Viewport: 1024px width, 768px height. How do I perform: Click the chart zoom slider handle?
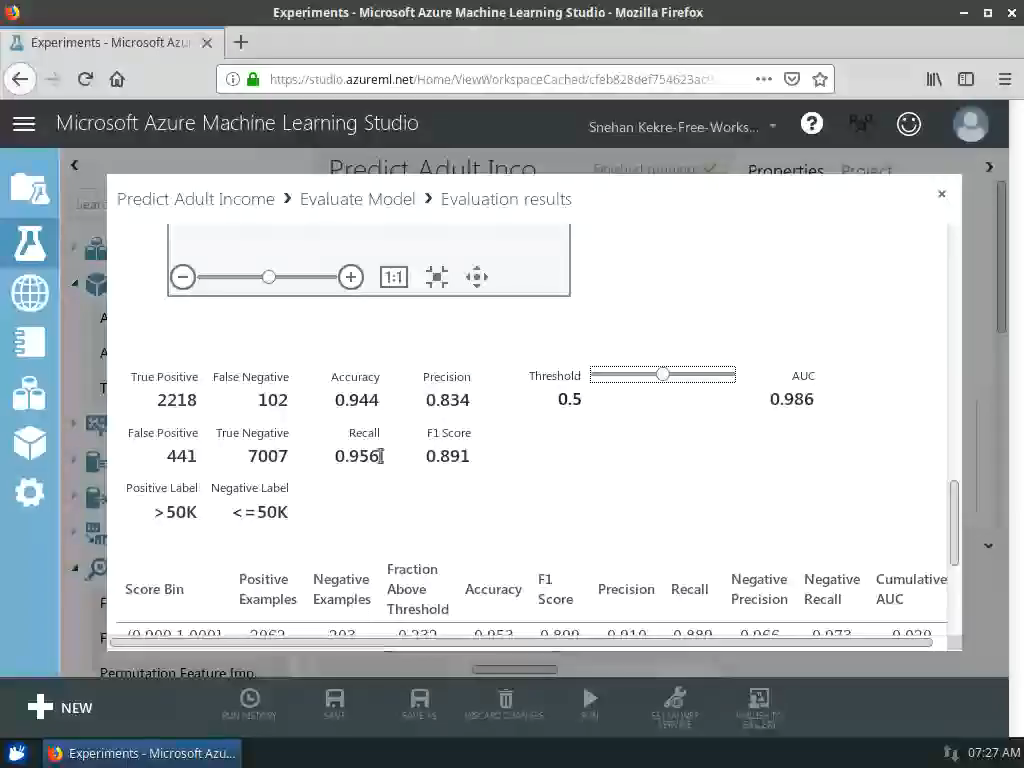click(x=268, y=277)
